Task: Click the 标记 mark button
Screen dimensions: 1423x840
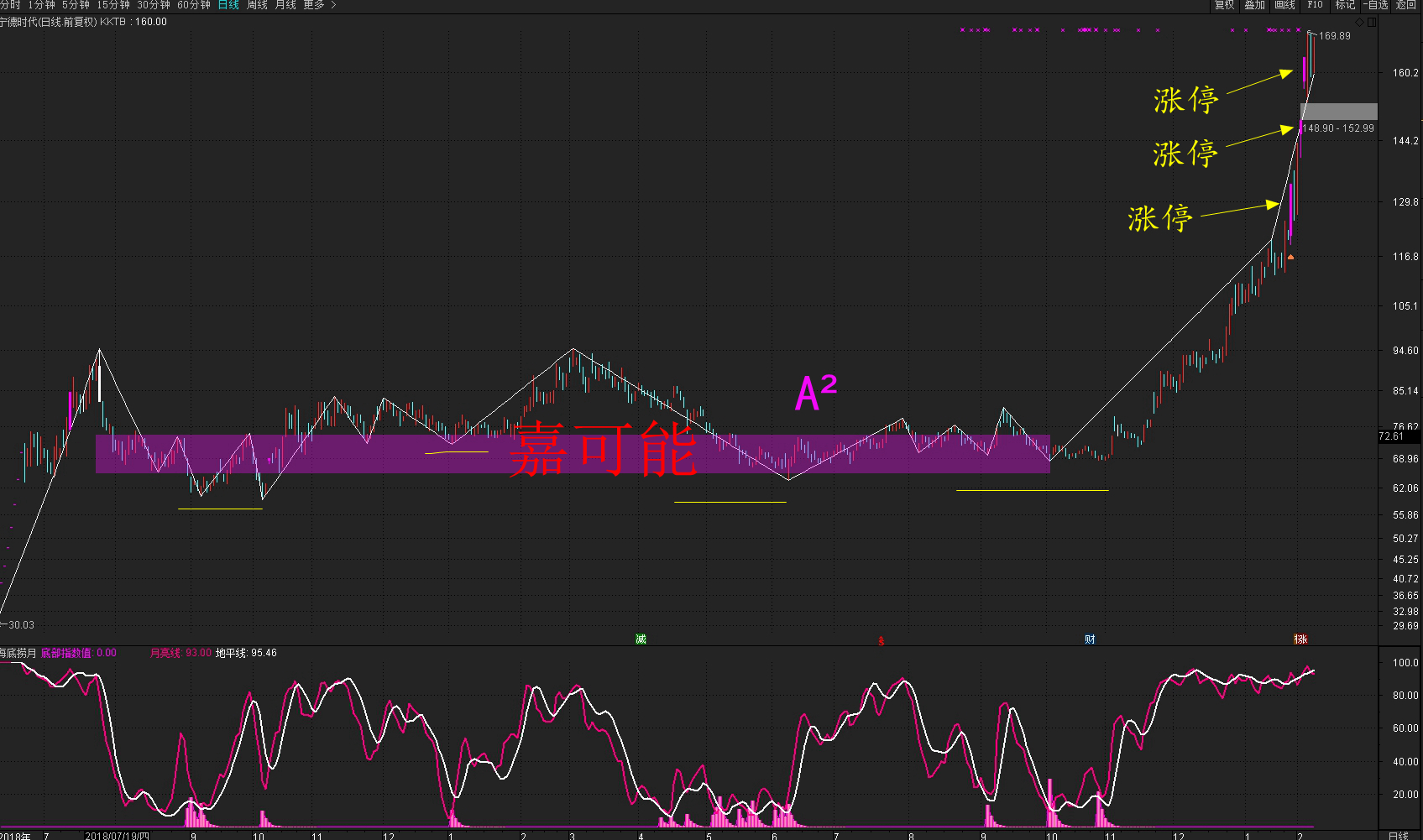Action: point(1345,5)
